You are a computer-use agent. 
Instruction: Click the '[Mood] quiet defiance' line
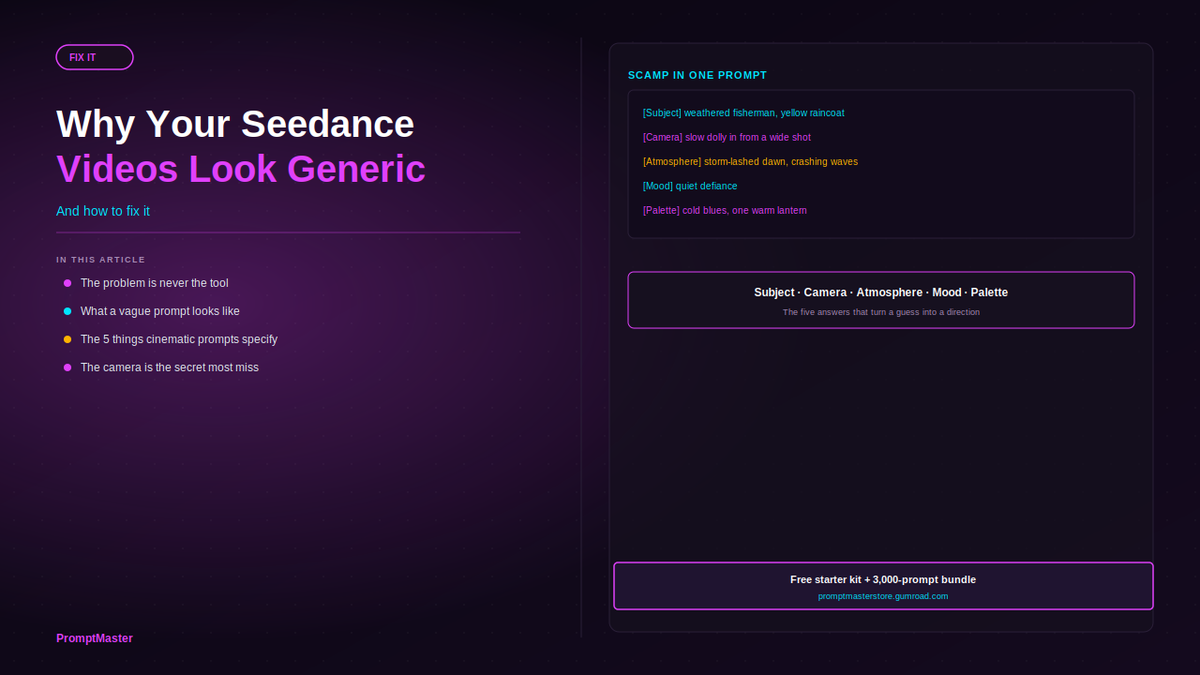690,186
